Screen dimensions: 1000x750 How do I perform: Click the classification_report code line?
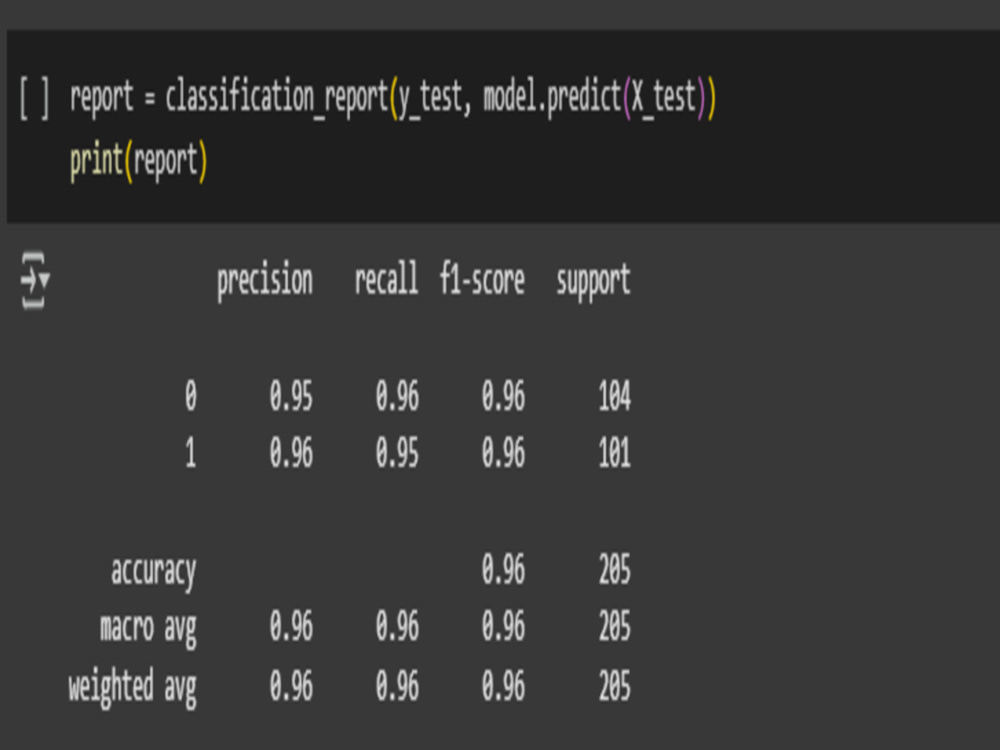click(393, 99)
